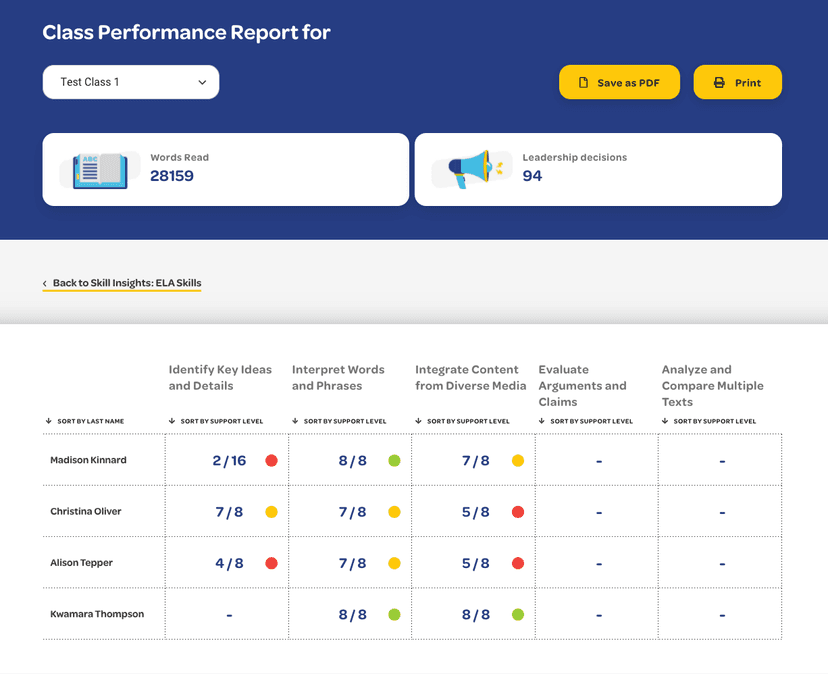This screenshot has width=828, height=674.
Task: Click the document icon in Save as PDF
Action: pyautogui.click(x=584, y=83)
